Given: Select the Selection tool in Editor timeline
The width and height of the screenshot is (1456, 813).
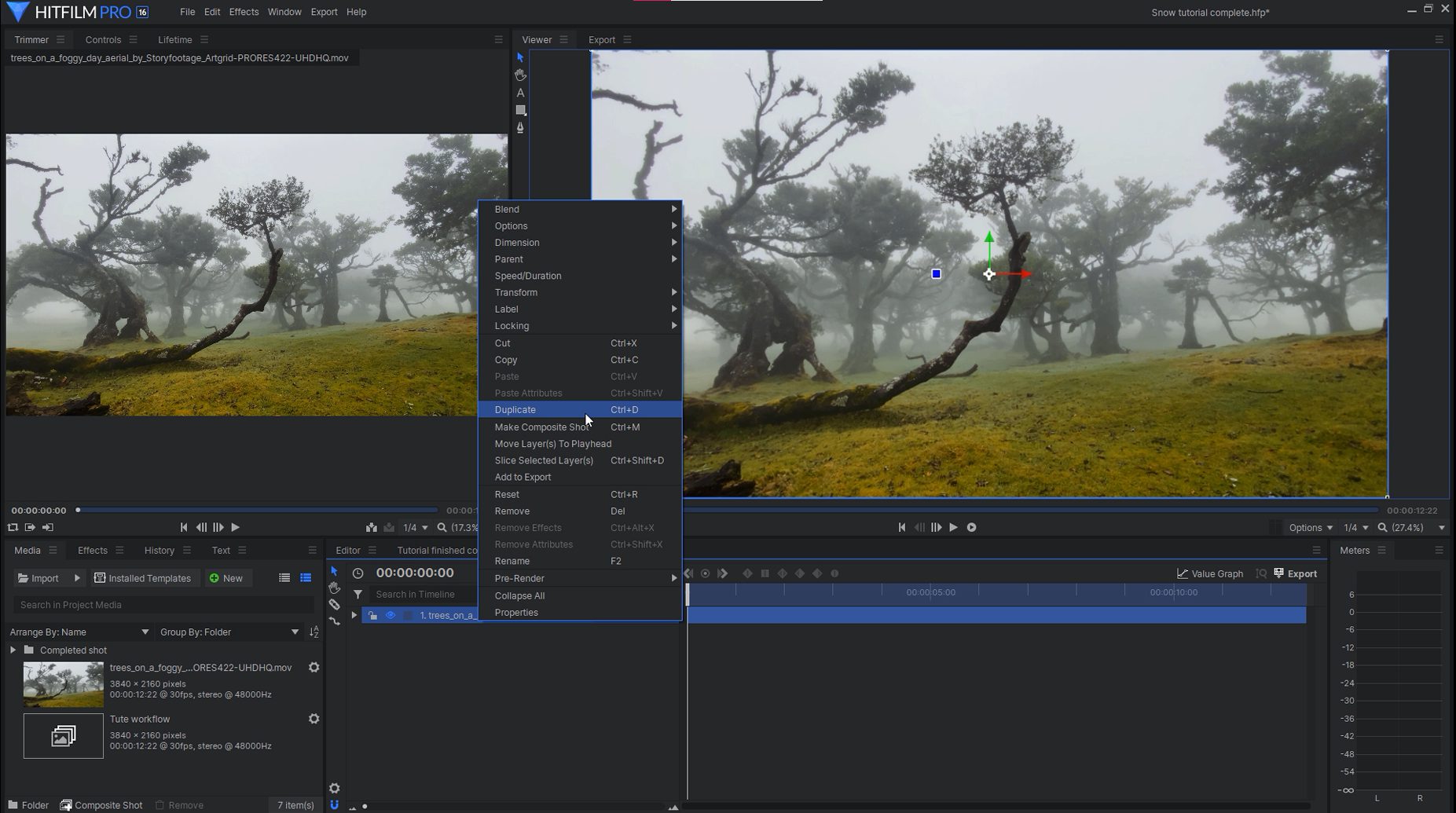Looking at the screenshot, I should (334, 571).
